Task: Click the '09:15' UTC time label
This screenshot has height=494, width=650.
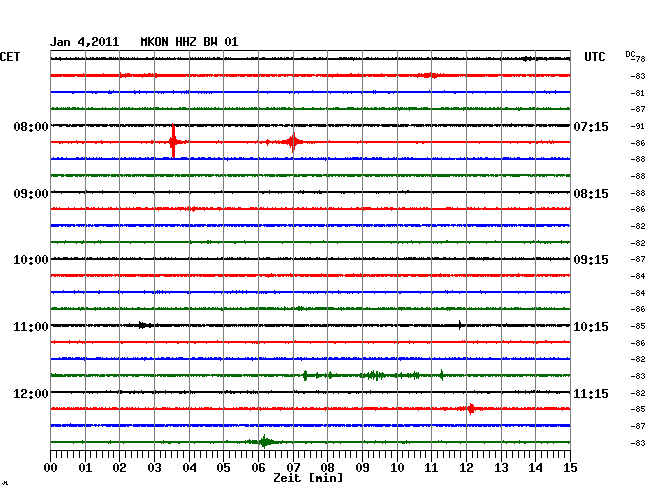Action: (591, 260)
